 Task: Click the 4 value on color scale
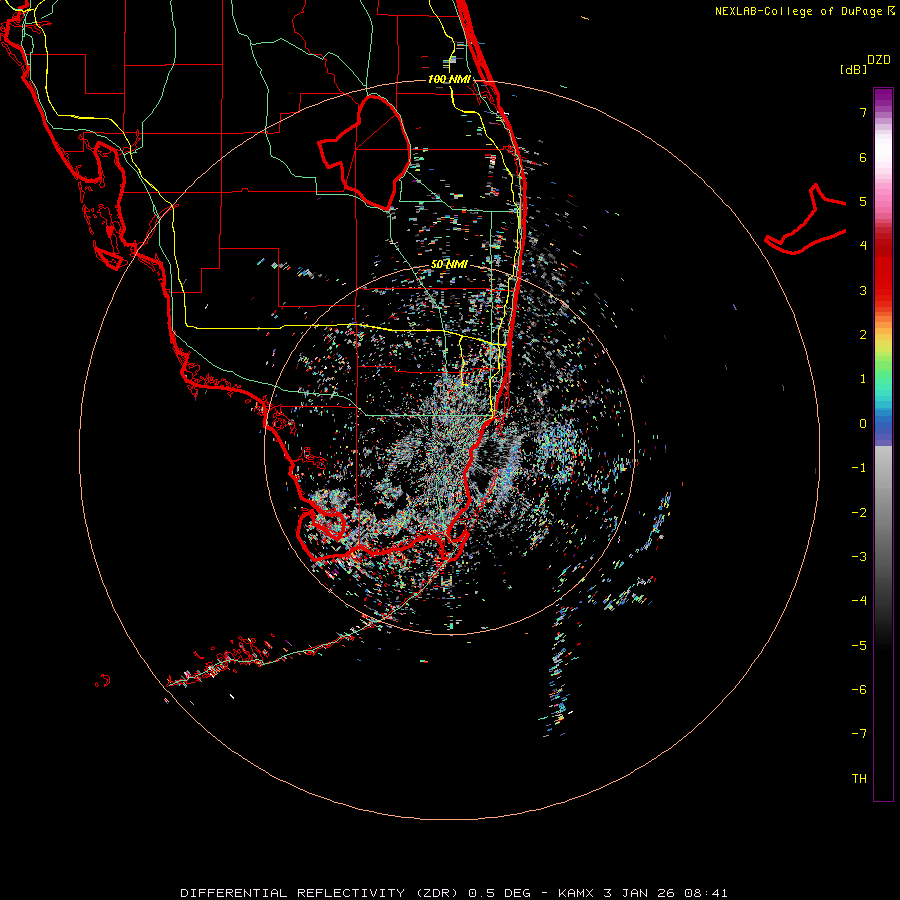pos(863,246)
